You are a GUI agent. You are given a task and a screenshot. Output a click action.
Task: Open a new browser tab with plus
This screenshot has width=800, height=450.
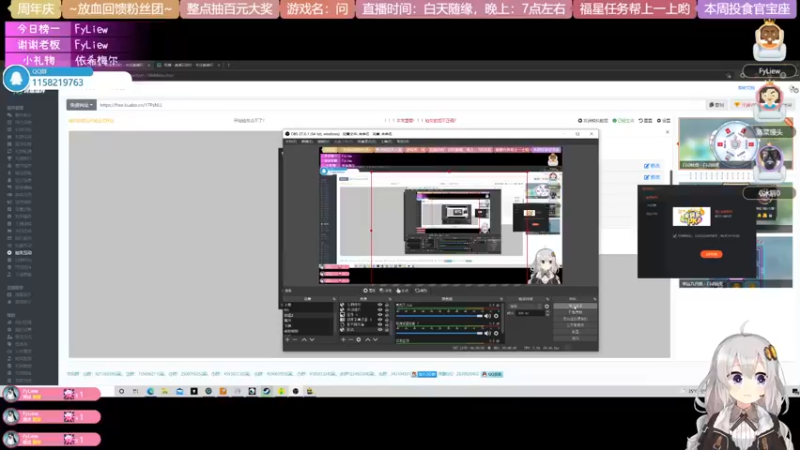tap(229, 65)
